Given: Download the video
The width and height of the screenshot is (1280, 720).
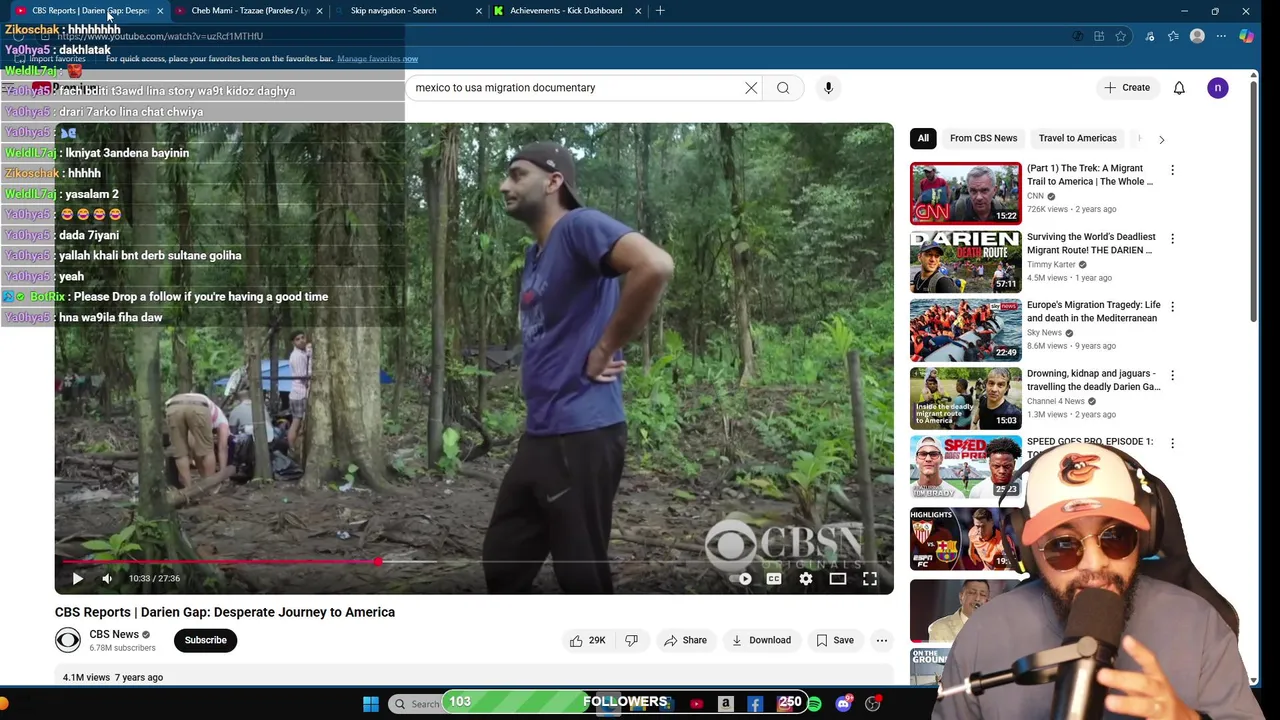Looking at the screenshot, I should click(x=761, y=640).
